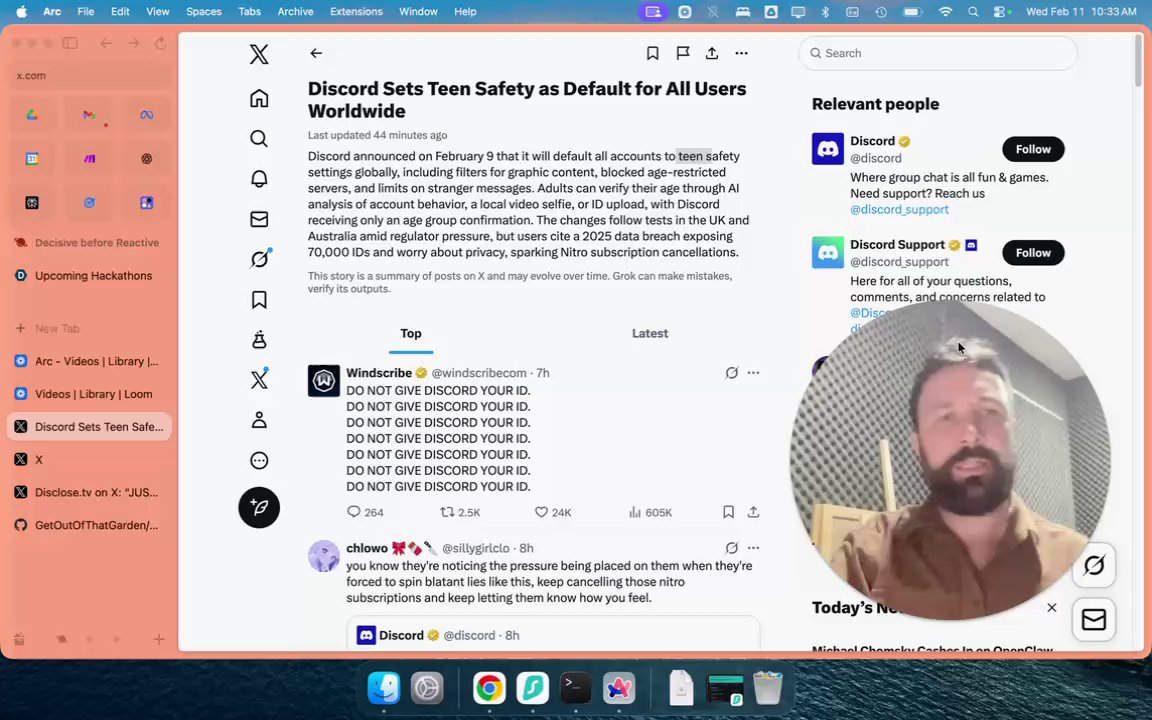This screenshot has width=1152, height=720.
Task: Share the Windscribe post
Action: pyautogui.click(x=753, y=512)
